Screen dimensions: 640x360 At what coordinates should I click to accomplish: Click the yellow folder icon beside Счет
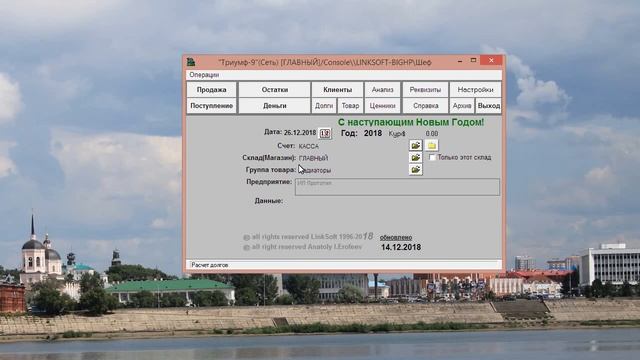(431, 145)
